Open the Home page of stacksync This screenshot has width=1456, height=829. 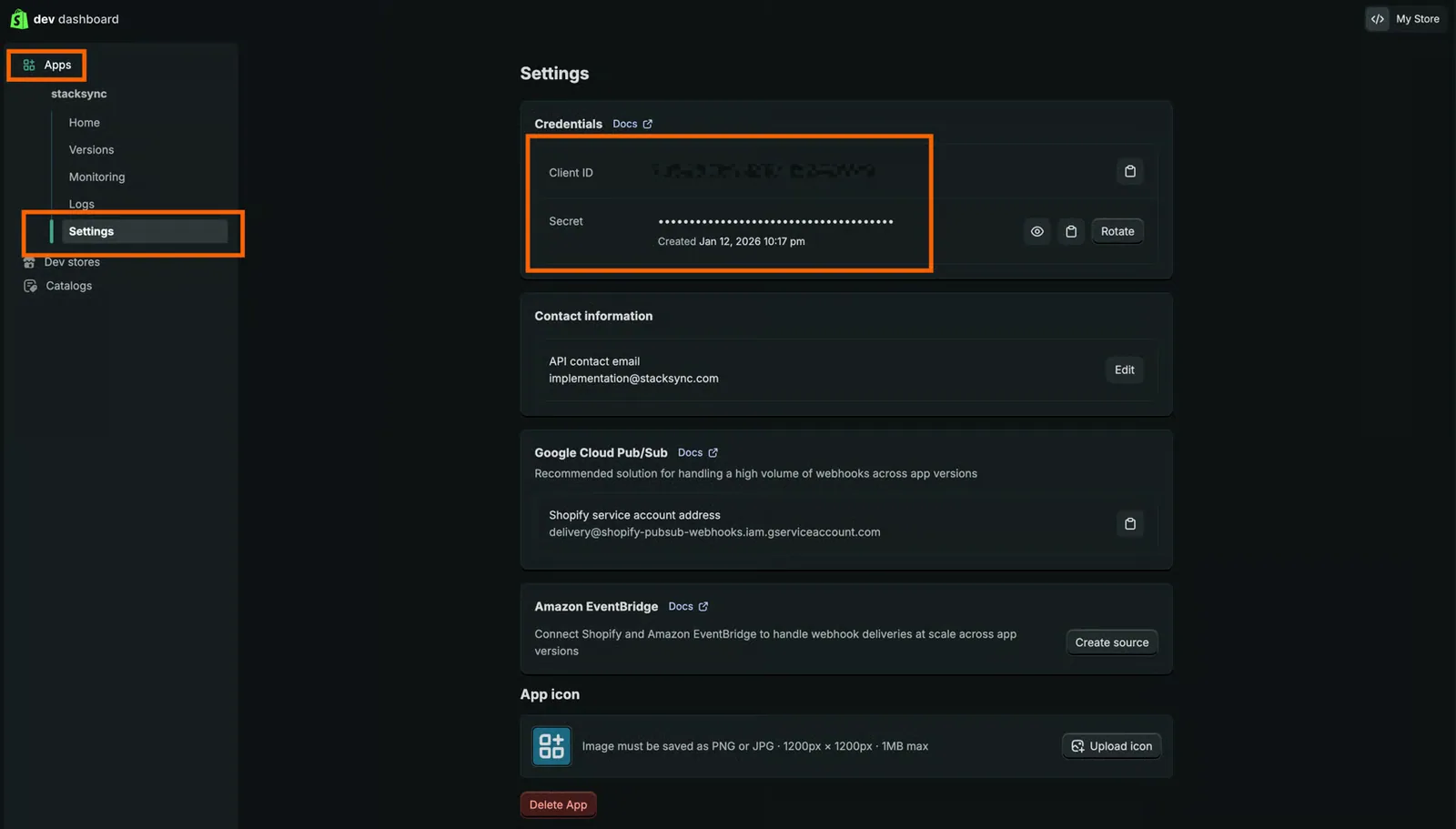pos(85,123)
